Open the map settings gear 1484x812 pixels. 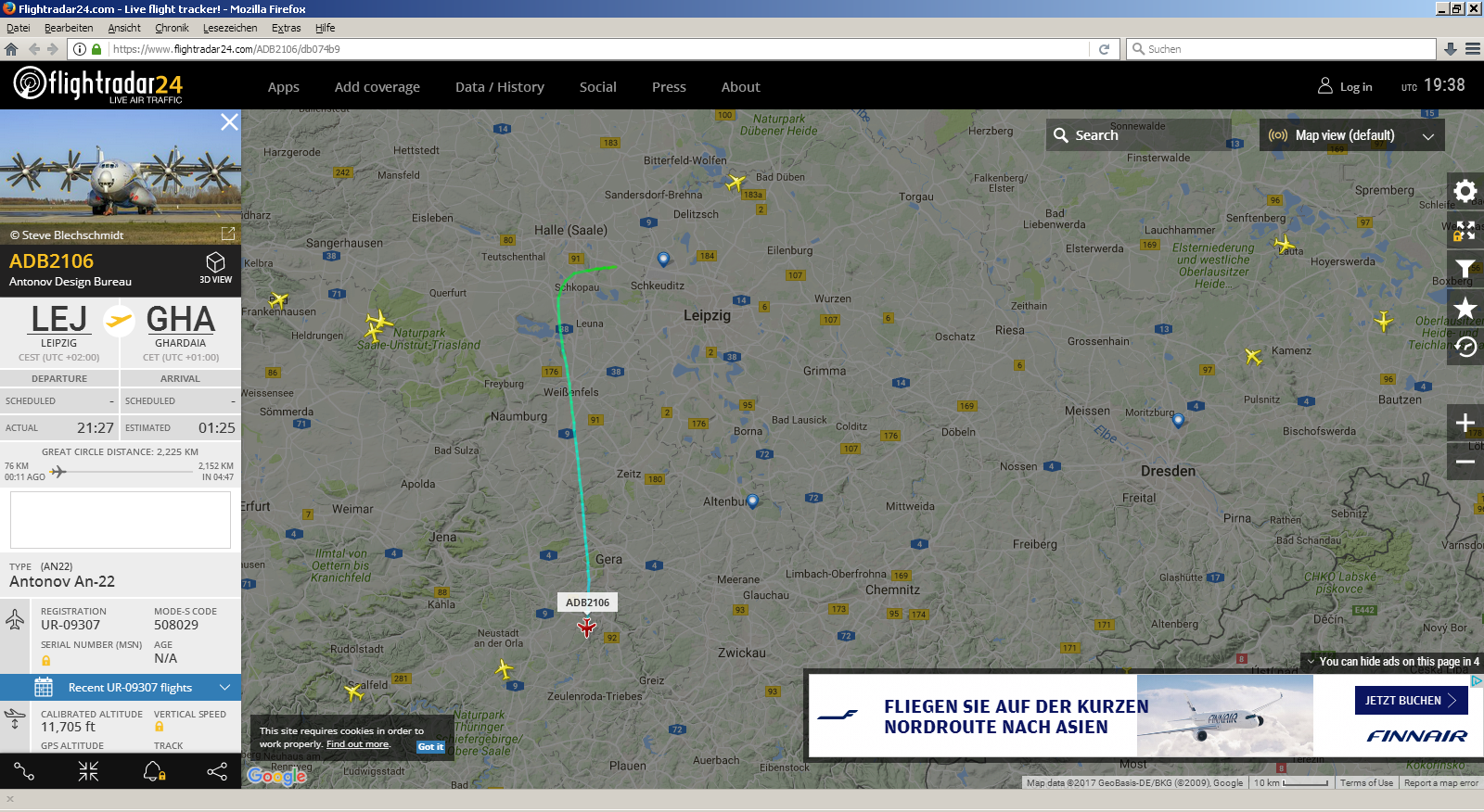coord(1465,191)
